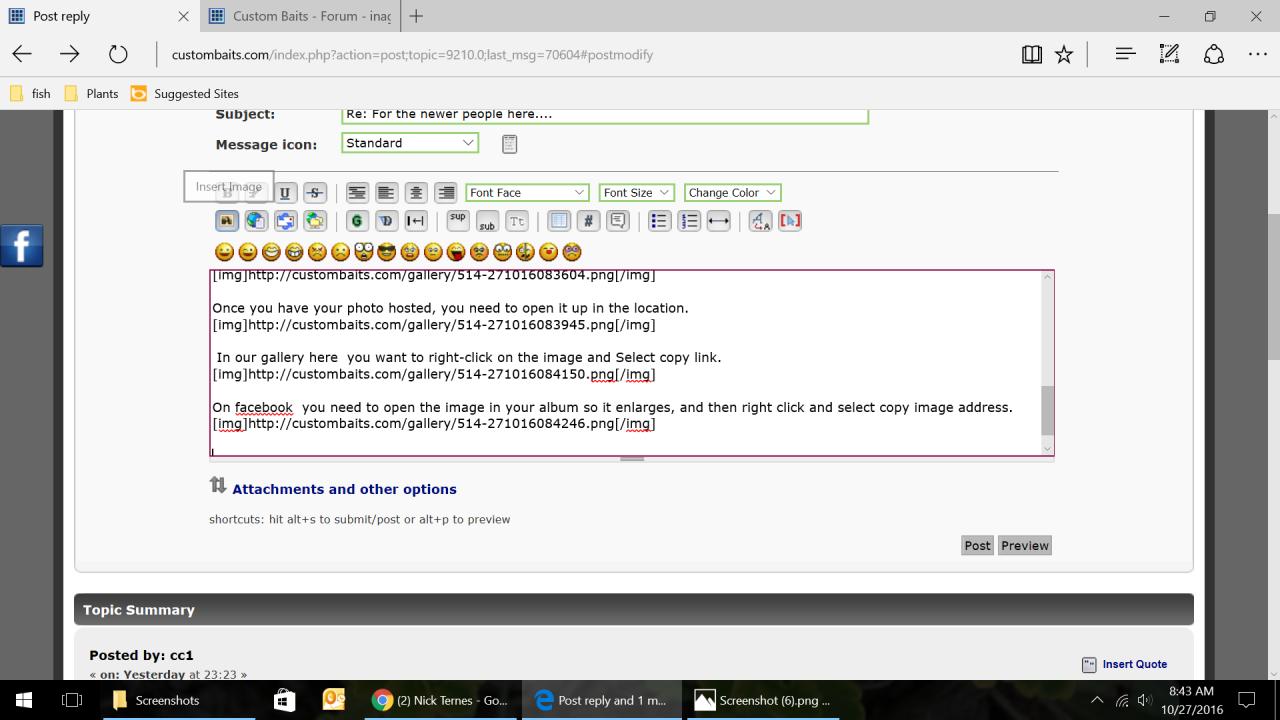Insert a quote using the speech bubble icon
Image resolution: width=1280 pixels, height=720 pixels.
(618, 221)
